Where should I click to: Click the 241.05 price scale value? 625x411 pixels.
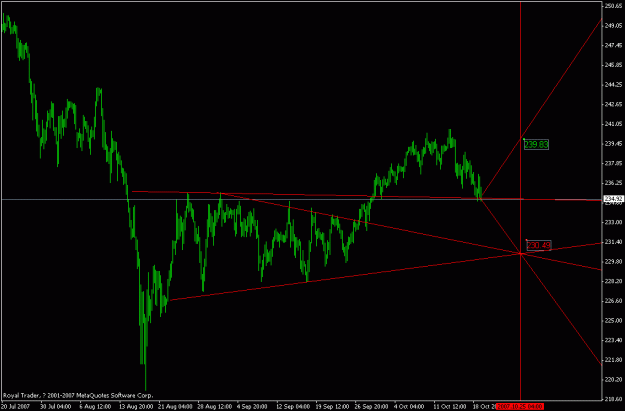[x=614, y=124]
